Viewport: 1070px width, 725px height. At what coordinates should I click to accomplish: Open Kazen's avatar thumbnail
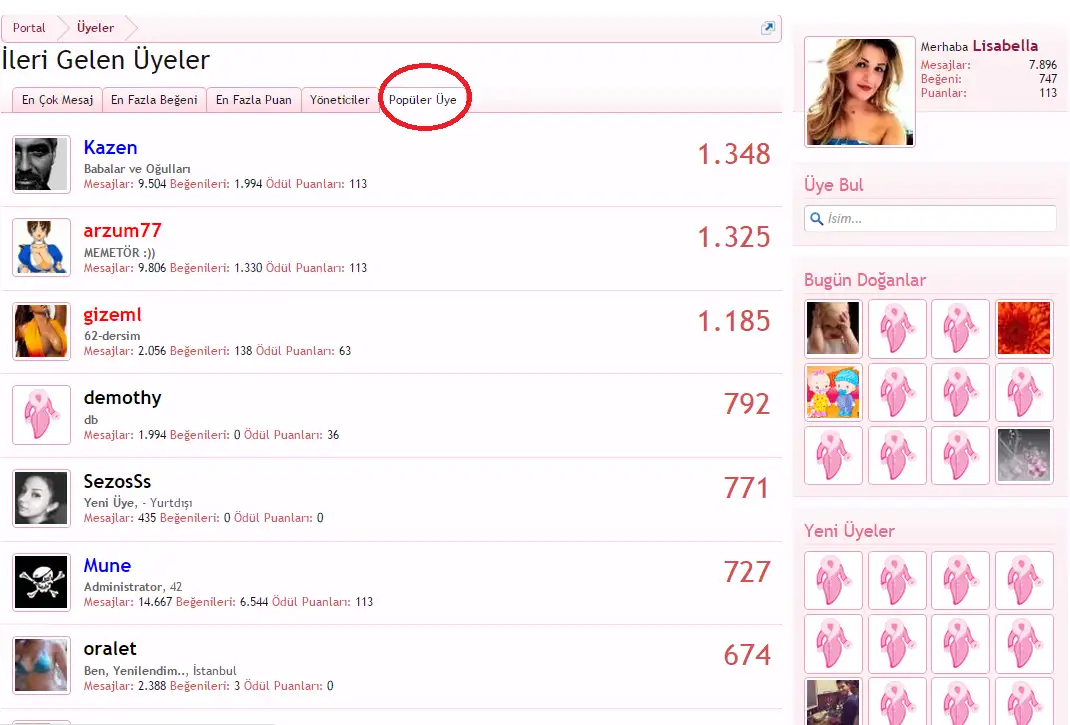pyautogui.click(x=42, y=165)
